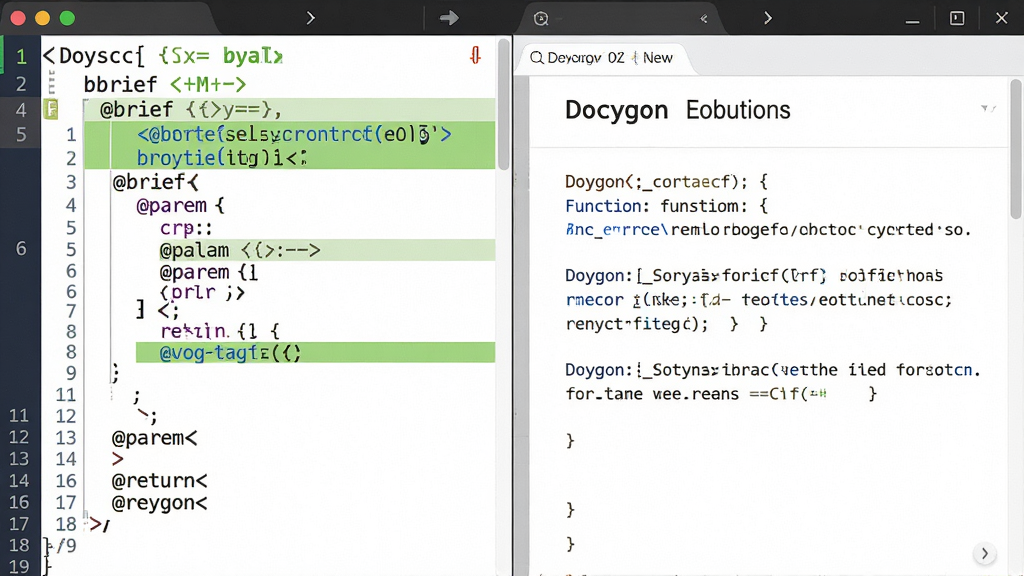This screenshot has height=576, width=1024.
Task: Click the "@parem<" line in the editor
Action: point(155,438)
